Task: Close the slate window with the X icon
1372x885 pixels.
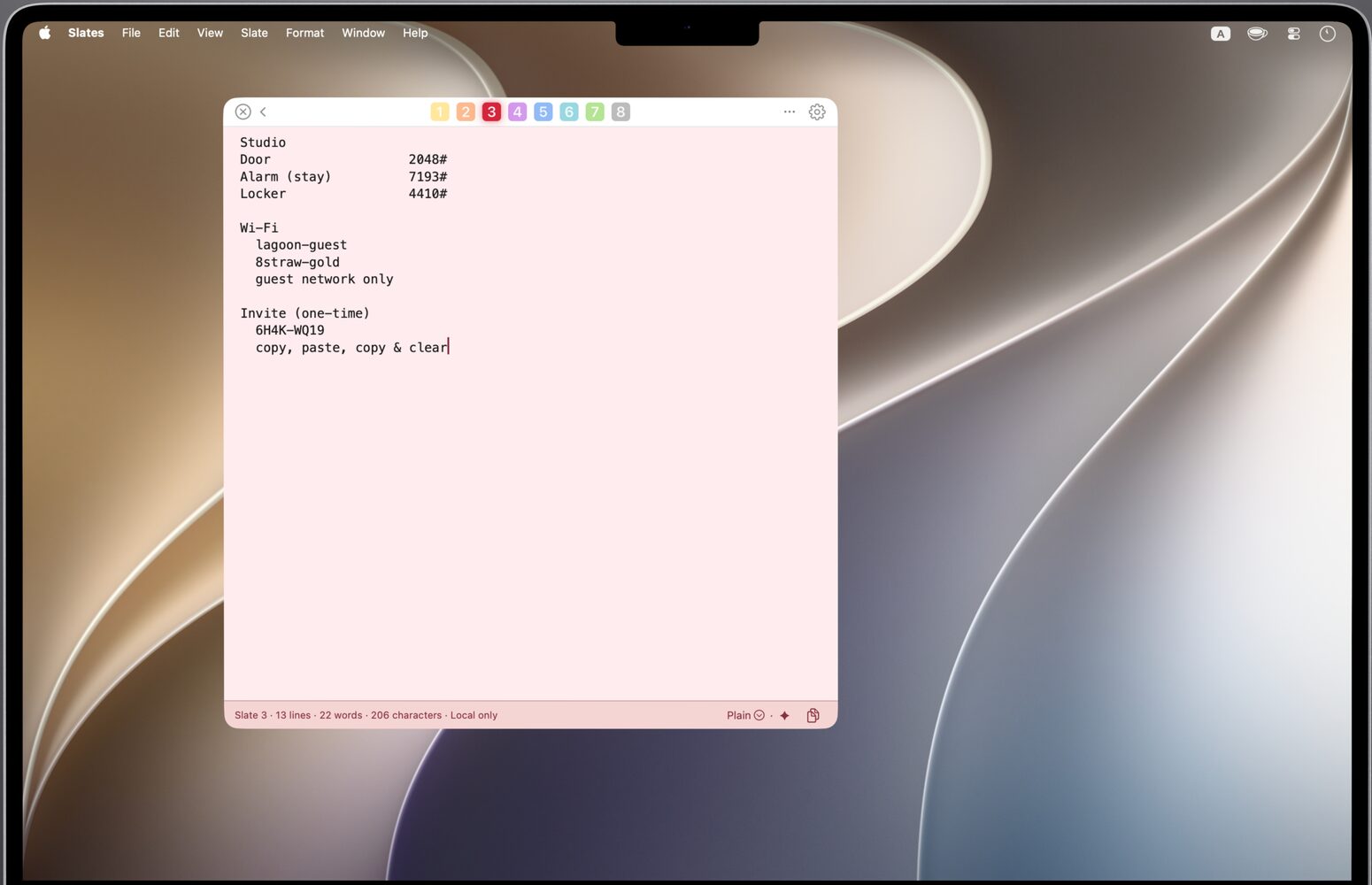Action: pos(243,112)
